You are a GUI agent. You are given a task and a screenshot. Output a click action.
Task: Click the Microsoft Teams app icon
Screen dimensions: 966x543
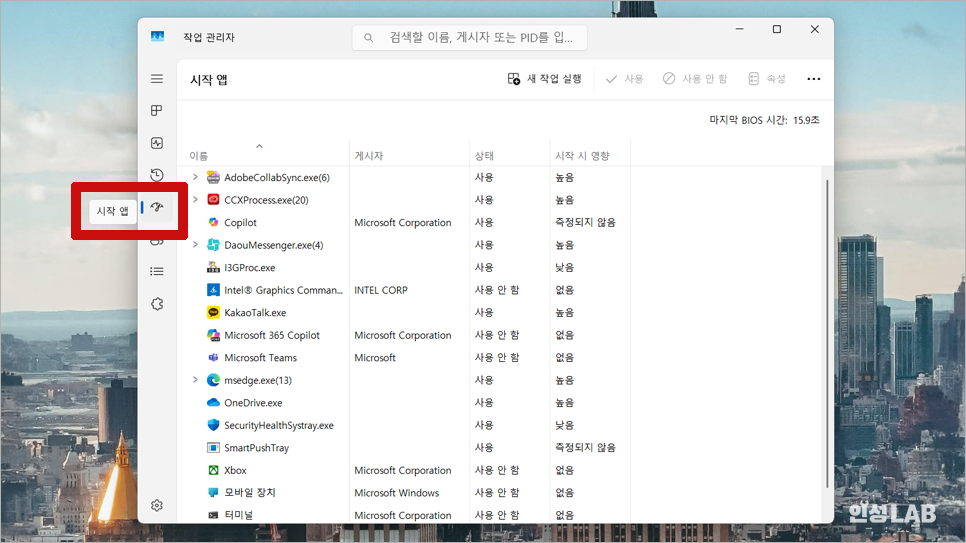coord(213,357)
